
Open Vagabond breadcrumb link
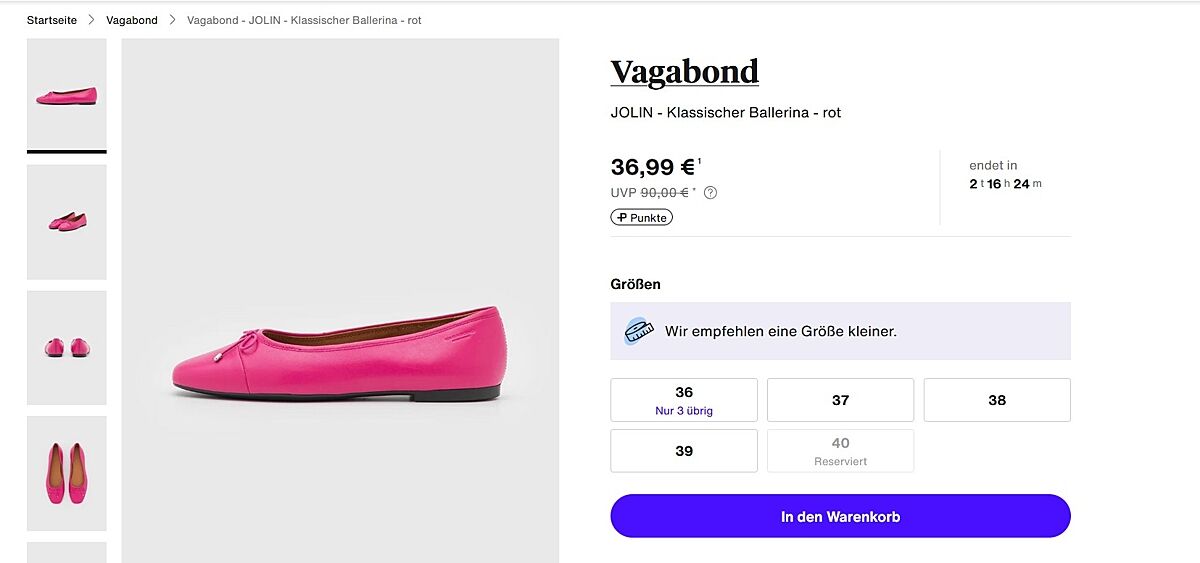[132, 20]
